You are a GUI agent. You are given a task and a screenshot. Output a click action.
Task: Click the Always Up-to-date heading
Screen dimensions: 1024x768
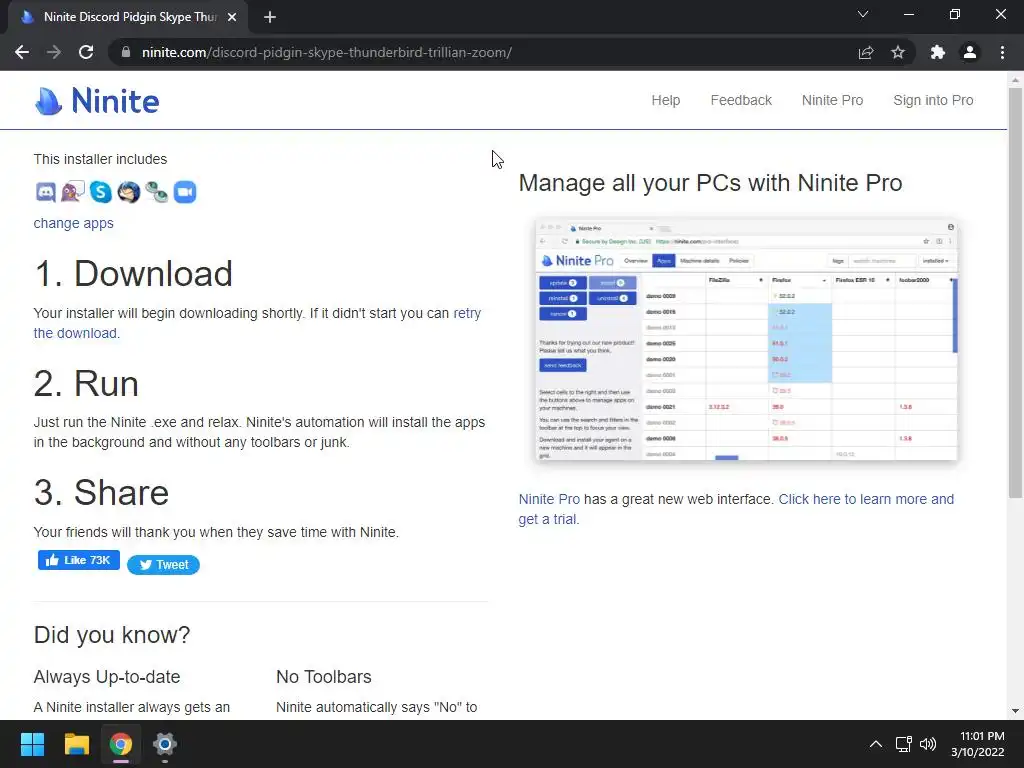[x=107, y=677]
